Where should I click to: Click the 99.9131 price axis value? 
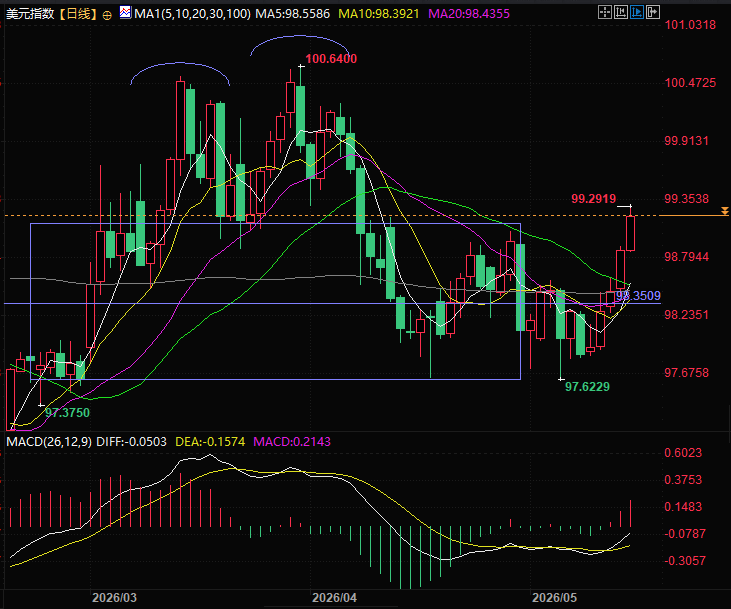686,141
